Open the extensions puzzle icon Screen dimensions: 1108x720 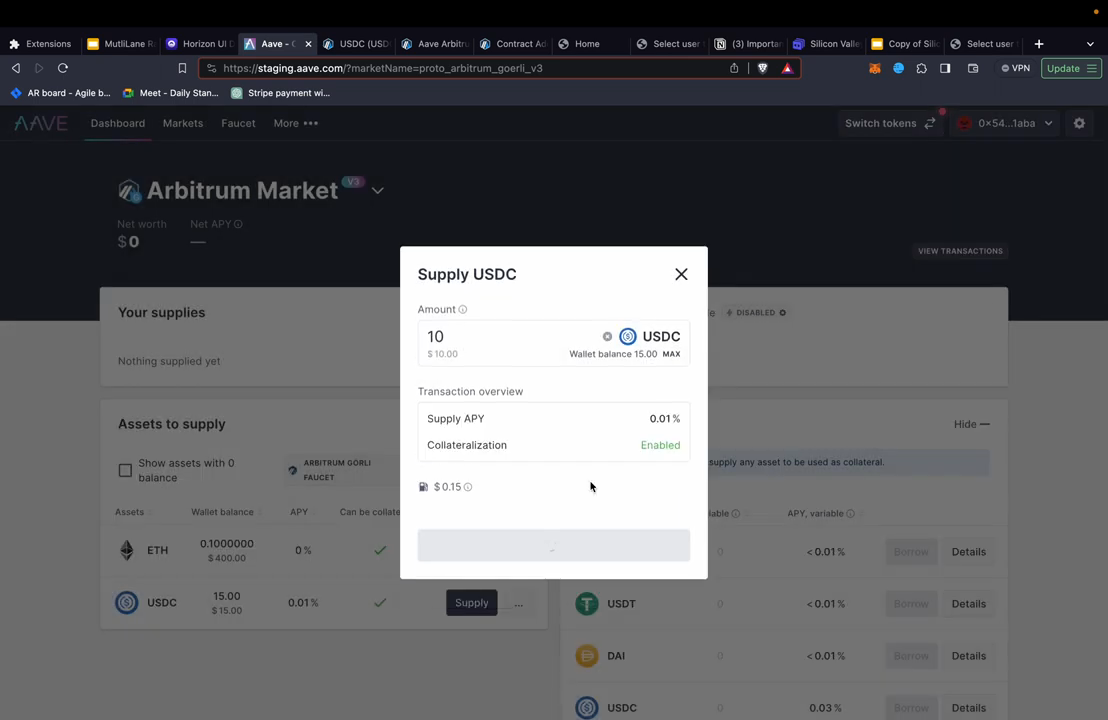coord(921,68)
